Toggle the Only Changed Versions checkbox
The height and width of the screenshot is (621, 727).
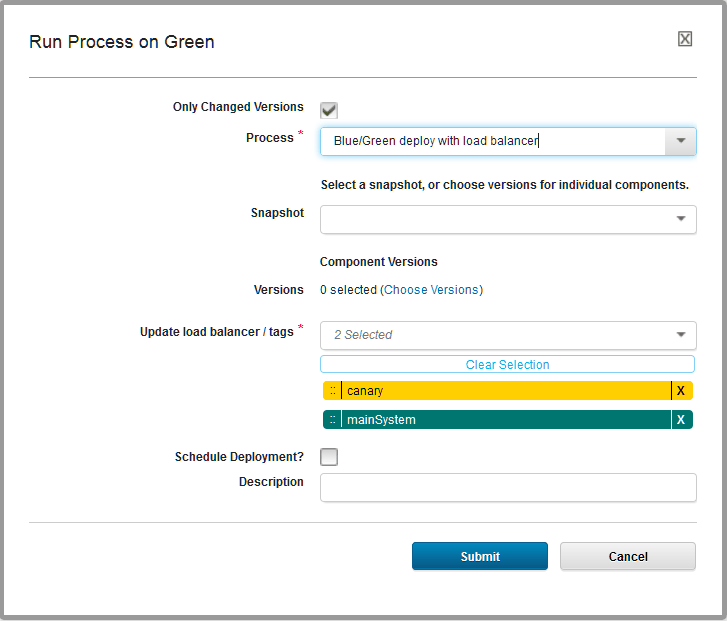click(329, 110)
